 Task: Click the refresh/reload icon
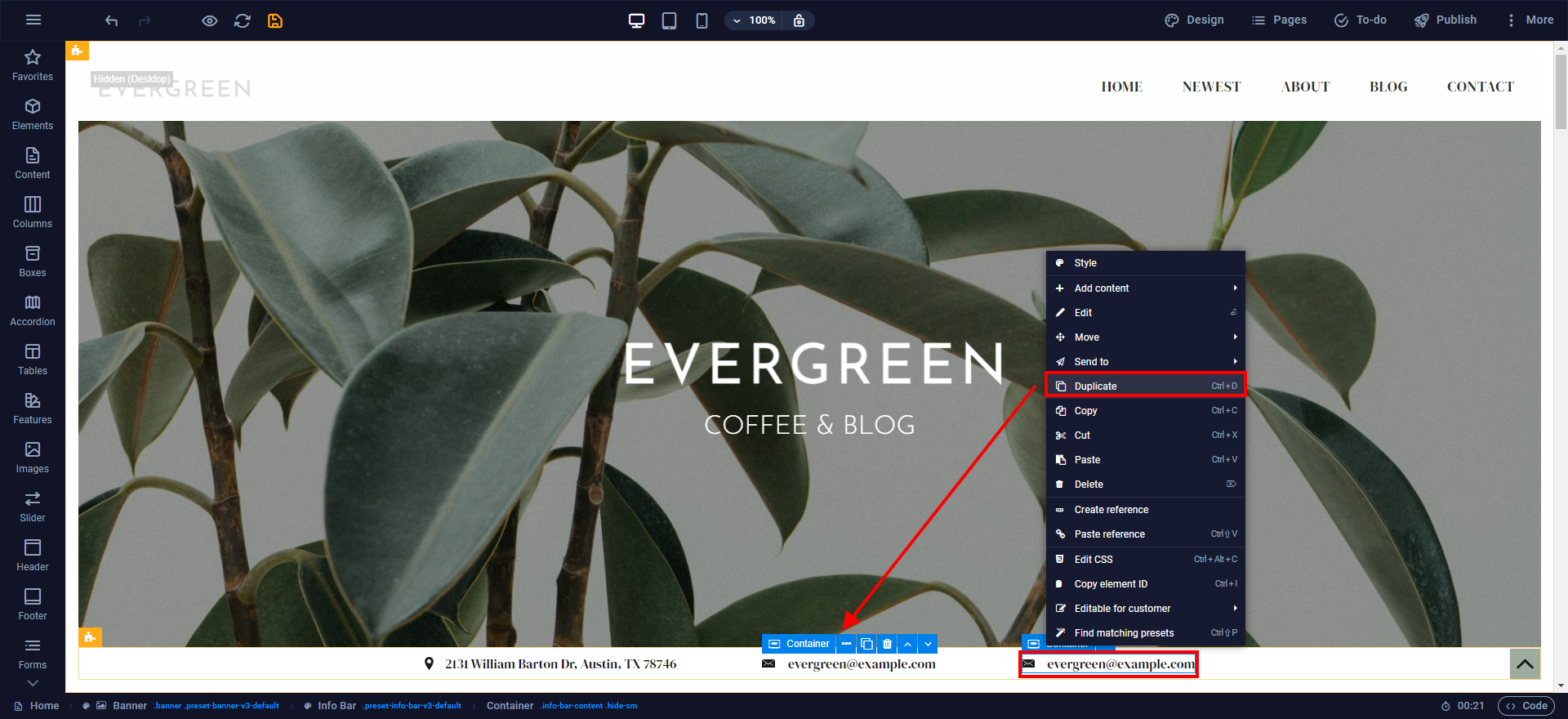click(243, 20)
